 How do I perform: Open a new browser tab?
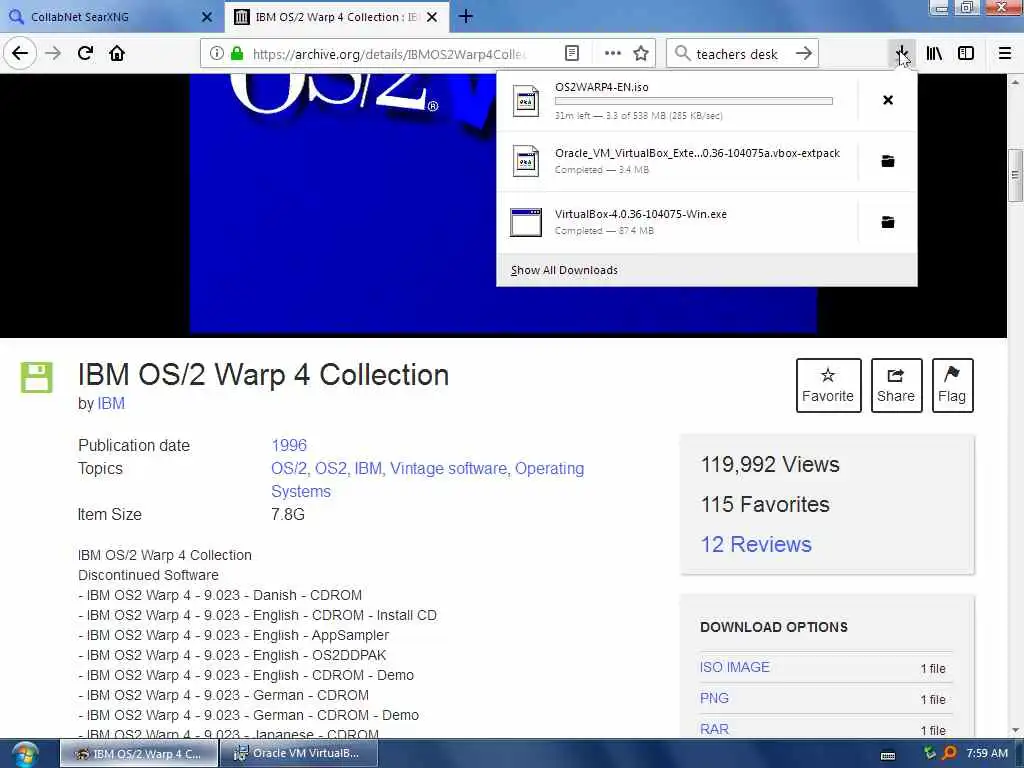(466, 17)
